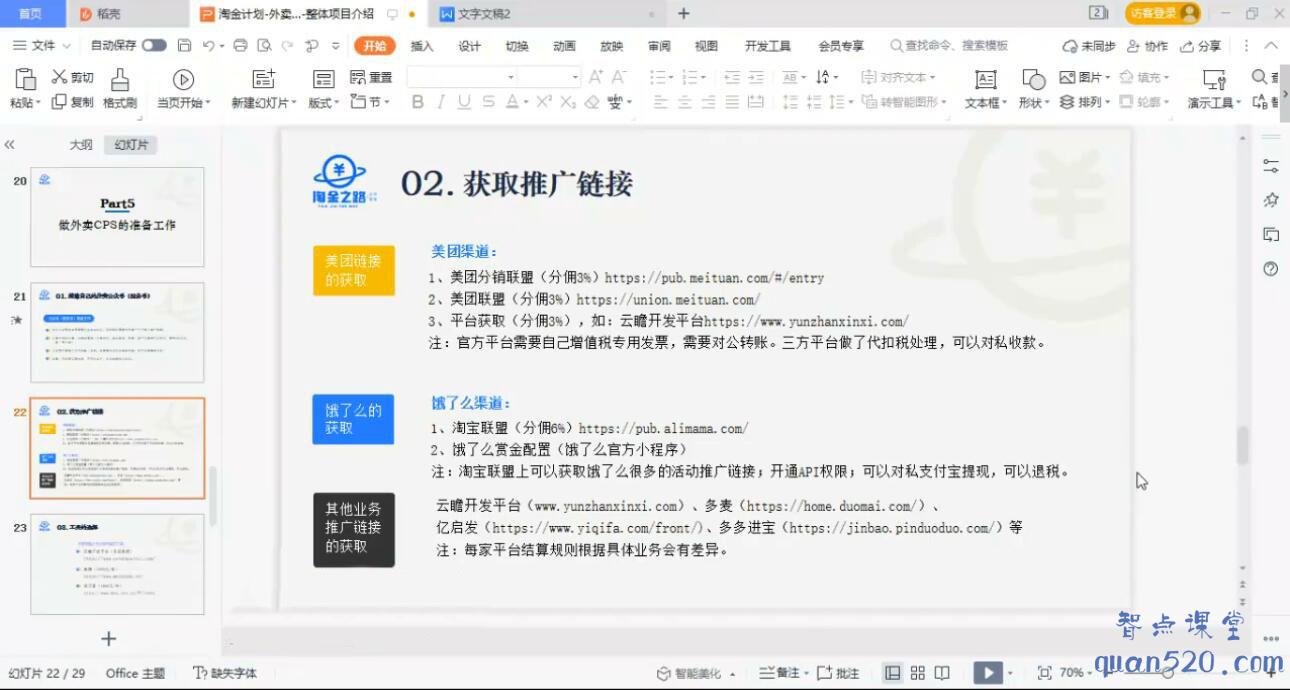Toggle Bold formatting
This screenshot has width=1290, height=690.
point(418,102)
